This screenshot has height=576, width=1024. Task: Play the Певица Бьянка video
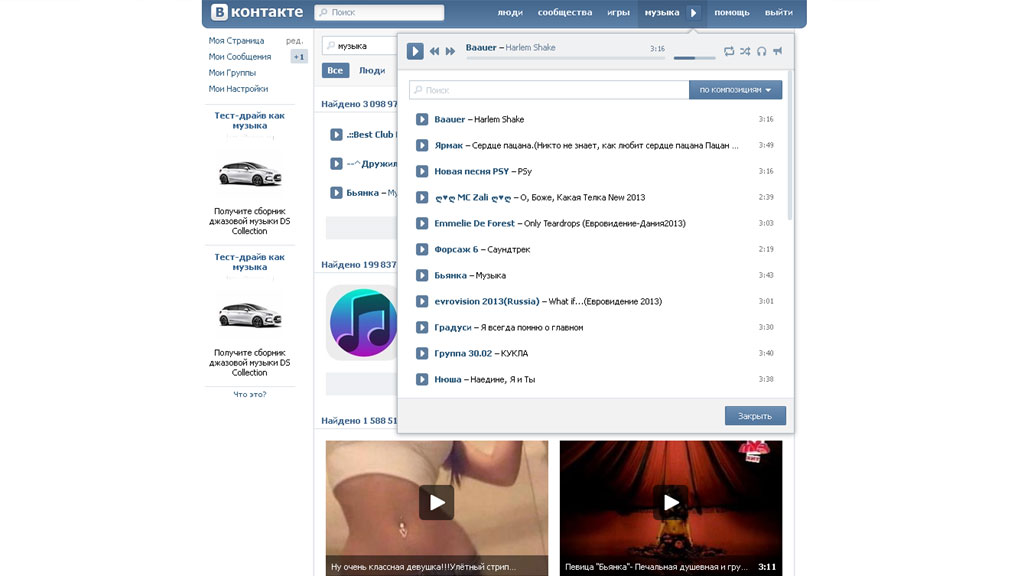(671, 502)
